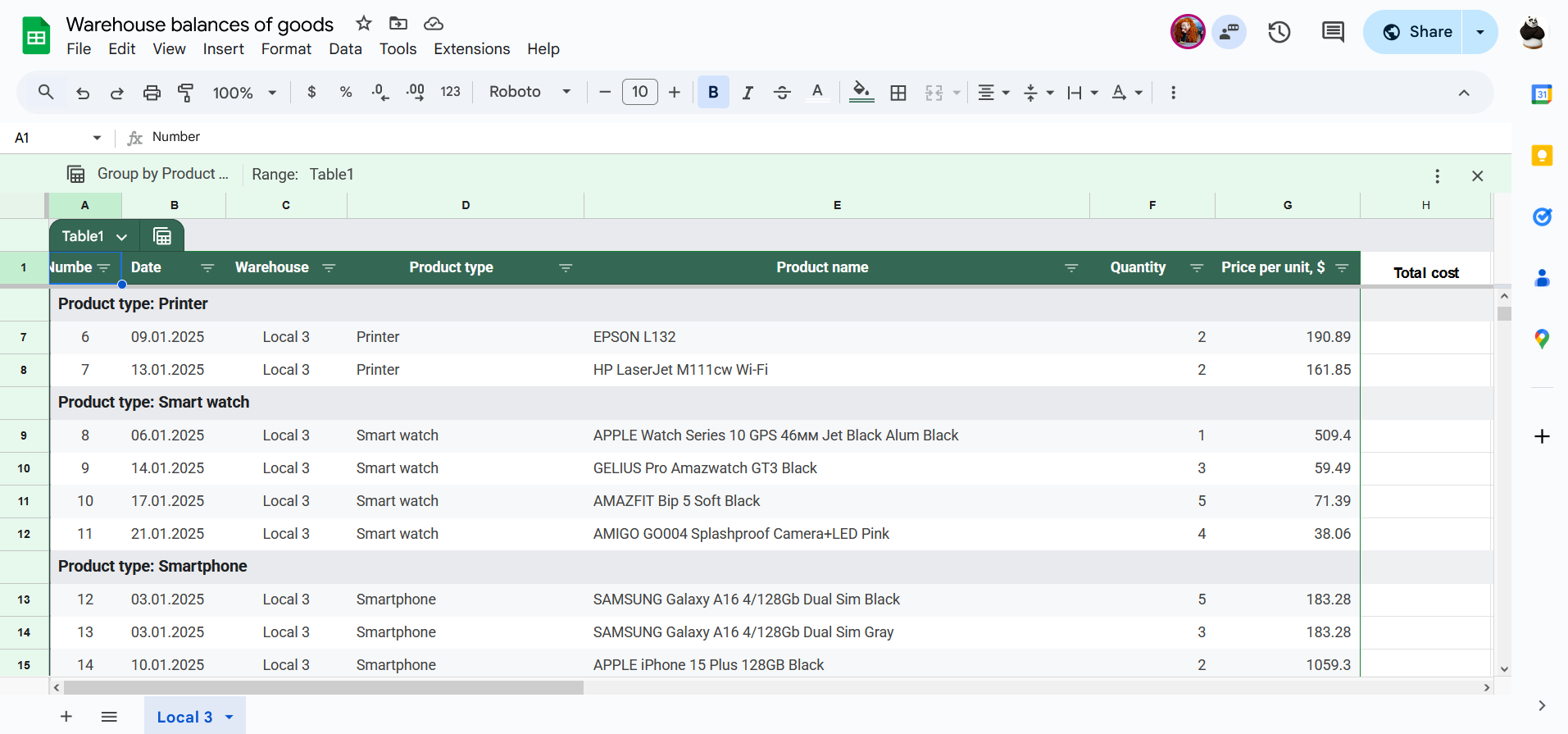Open the File menu
Image resolution: width=1568 pixels, height=734 pixels.
[79, 49]
